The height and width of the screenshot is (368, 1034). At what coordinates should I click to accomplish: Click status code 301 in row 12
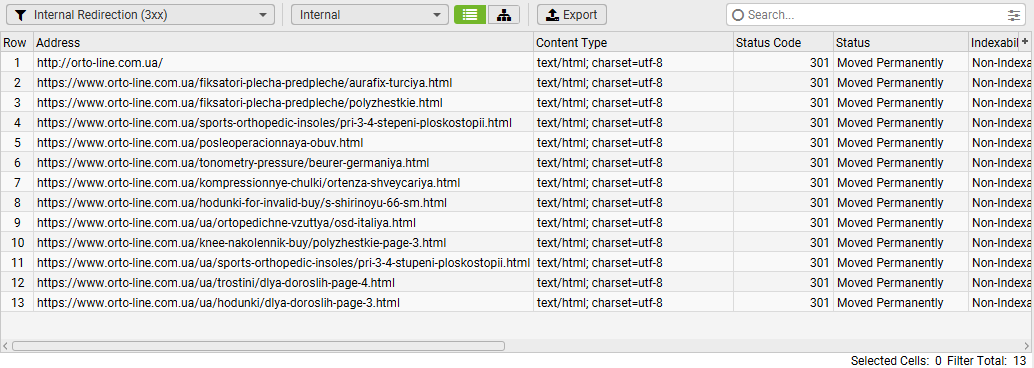783,282
